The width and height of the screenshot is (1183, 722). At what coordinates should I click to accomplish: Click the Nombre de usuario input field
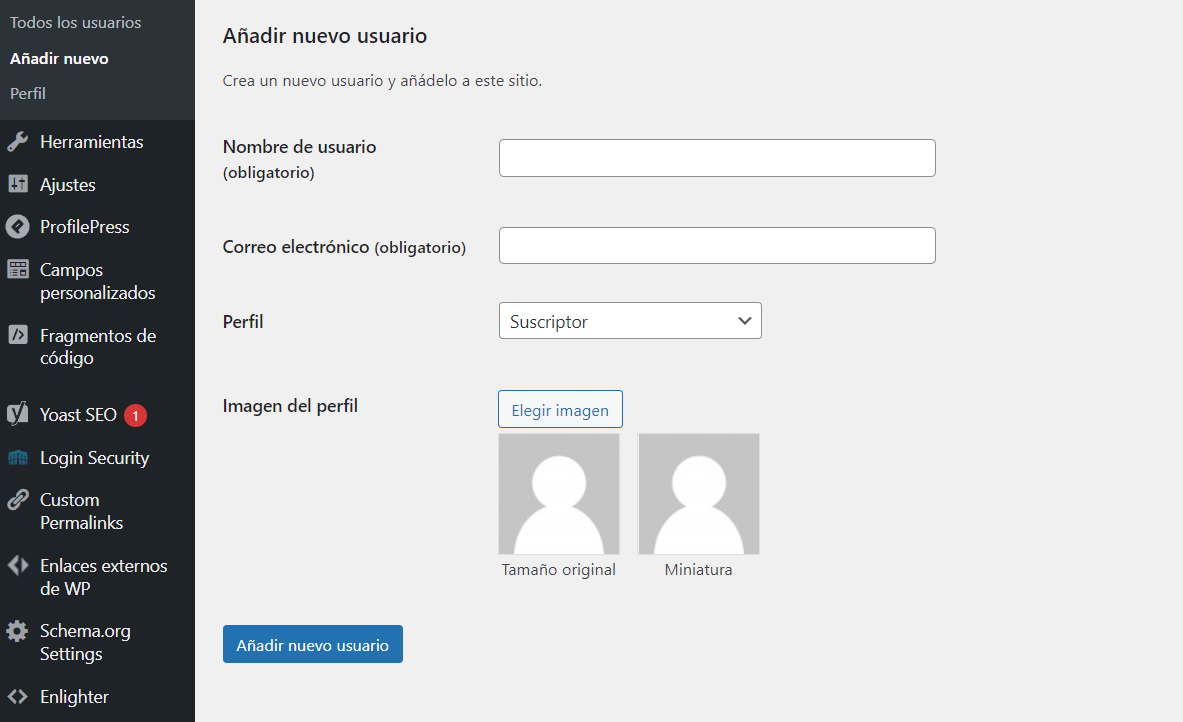coord(716,157)
